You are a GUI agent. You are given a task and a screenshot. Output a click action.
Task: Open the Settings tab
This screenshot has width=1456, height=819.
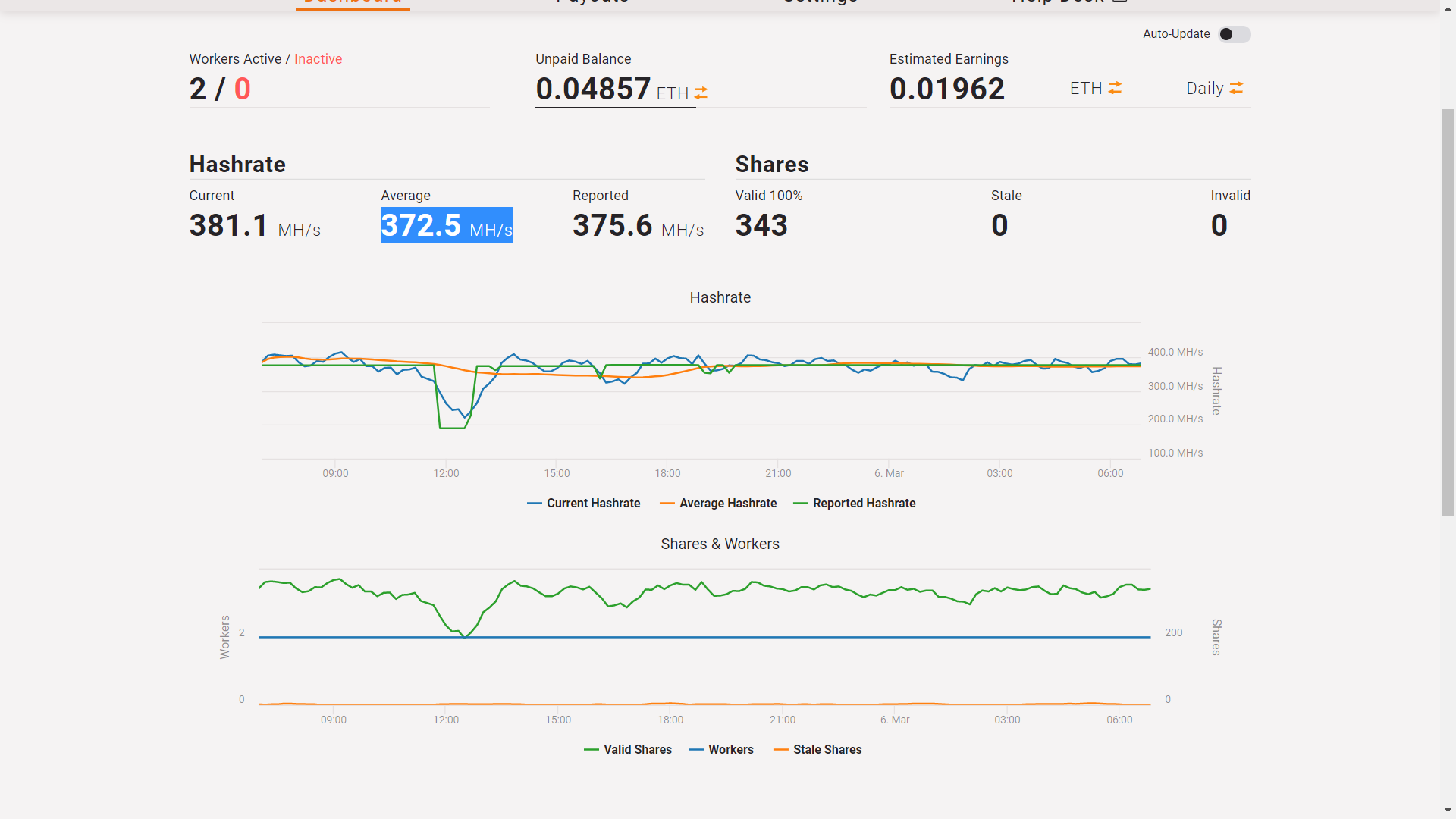(x=820, y=2)
